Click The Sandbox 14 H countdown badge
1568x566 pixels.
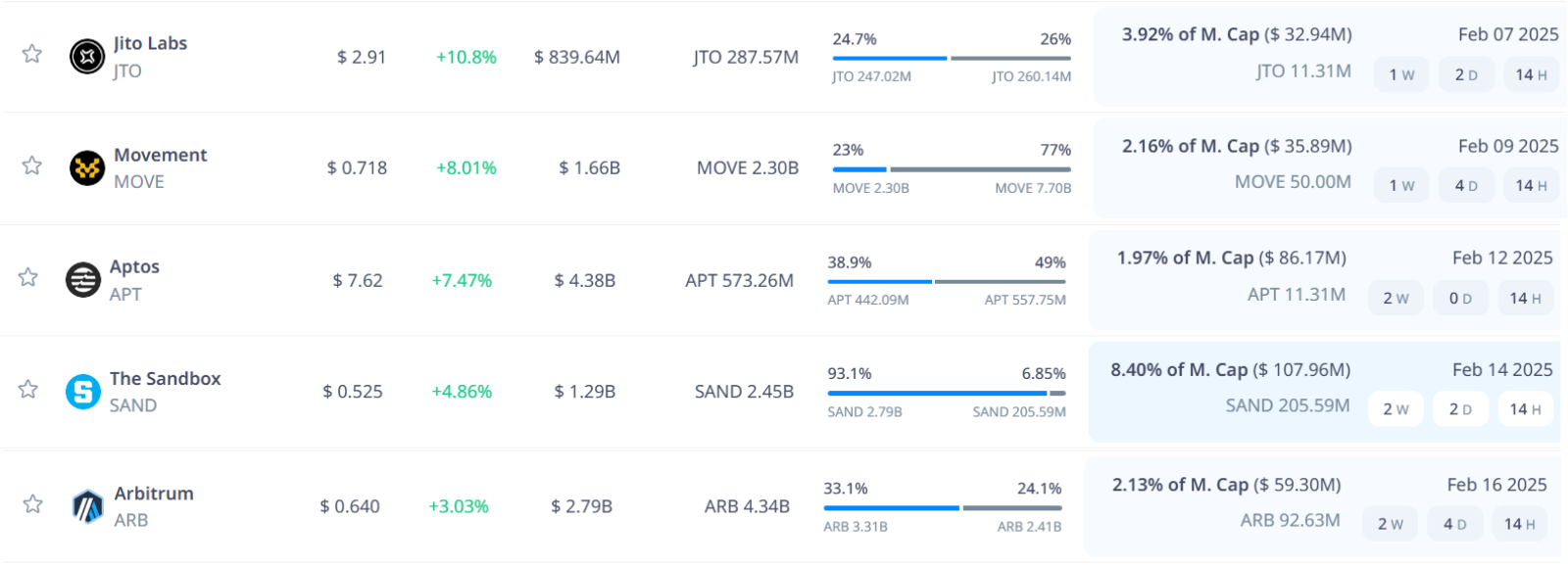(x=1525, y=409)
